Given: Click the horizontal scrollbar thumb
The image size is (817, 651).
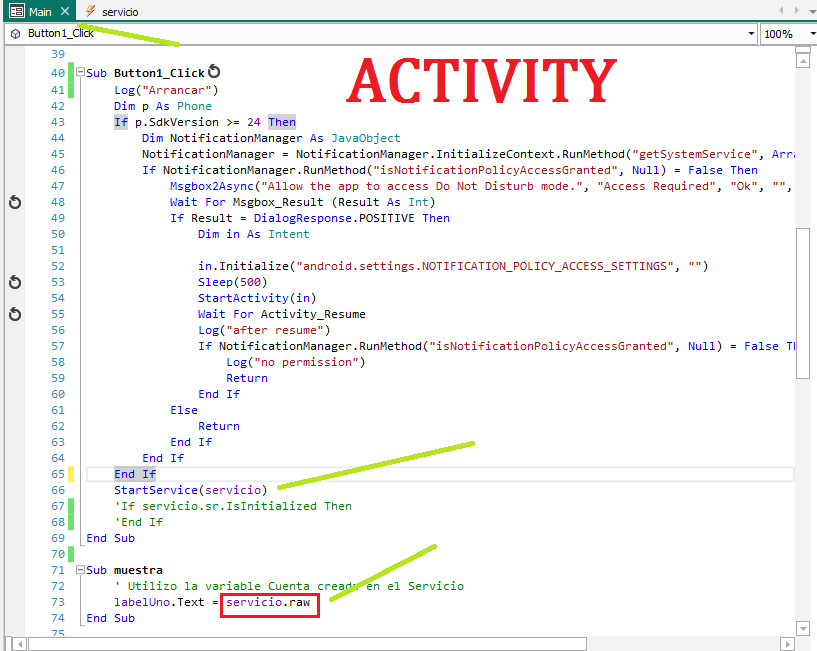Looking at the screenshot, I should [x=307, y=644].
